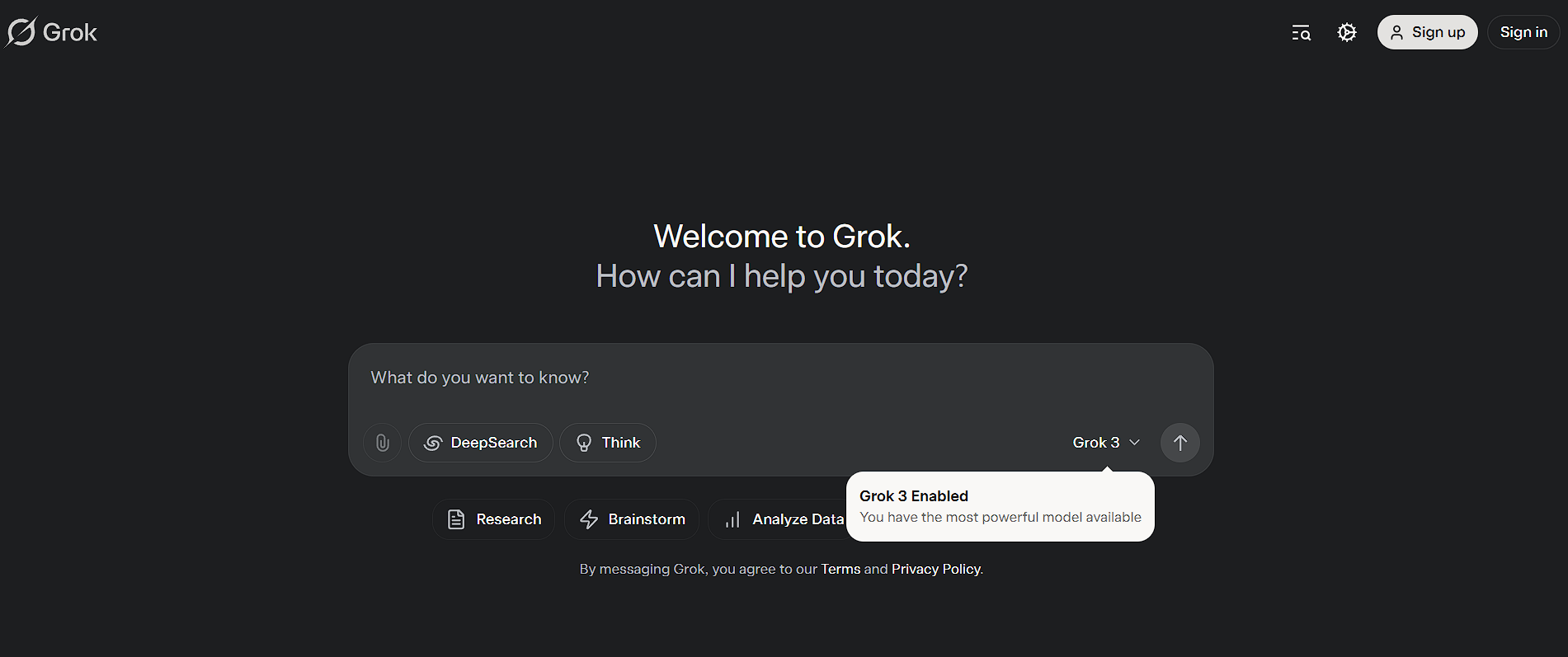Click the 'How can I help you today?' text

782,276
